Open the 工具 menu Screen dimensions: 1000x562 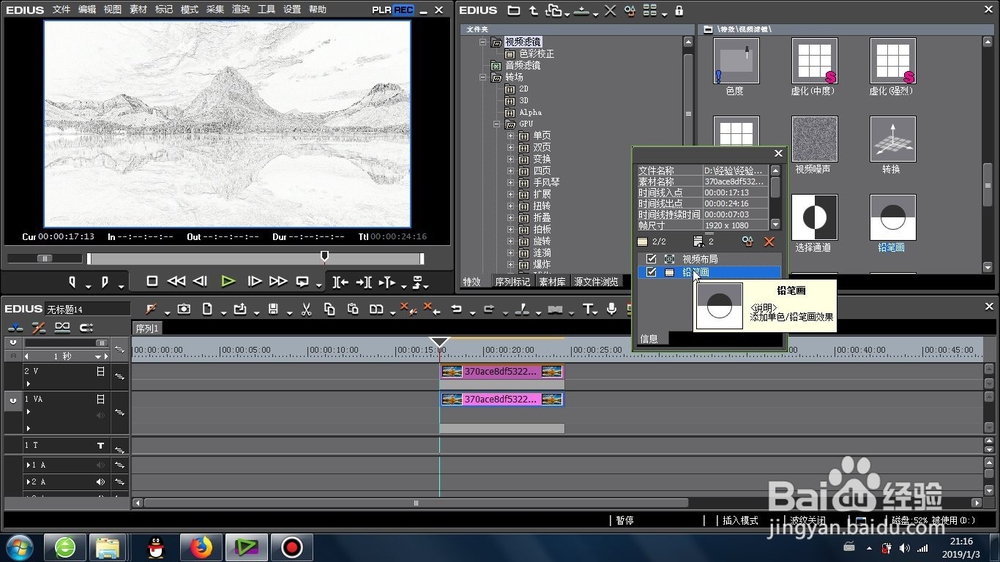266,10
